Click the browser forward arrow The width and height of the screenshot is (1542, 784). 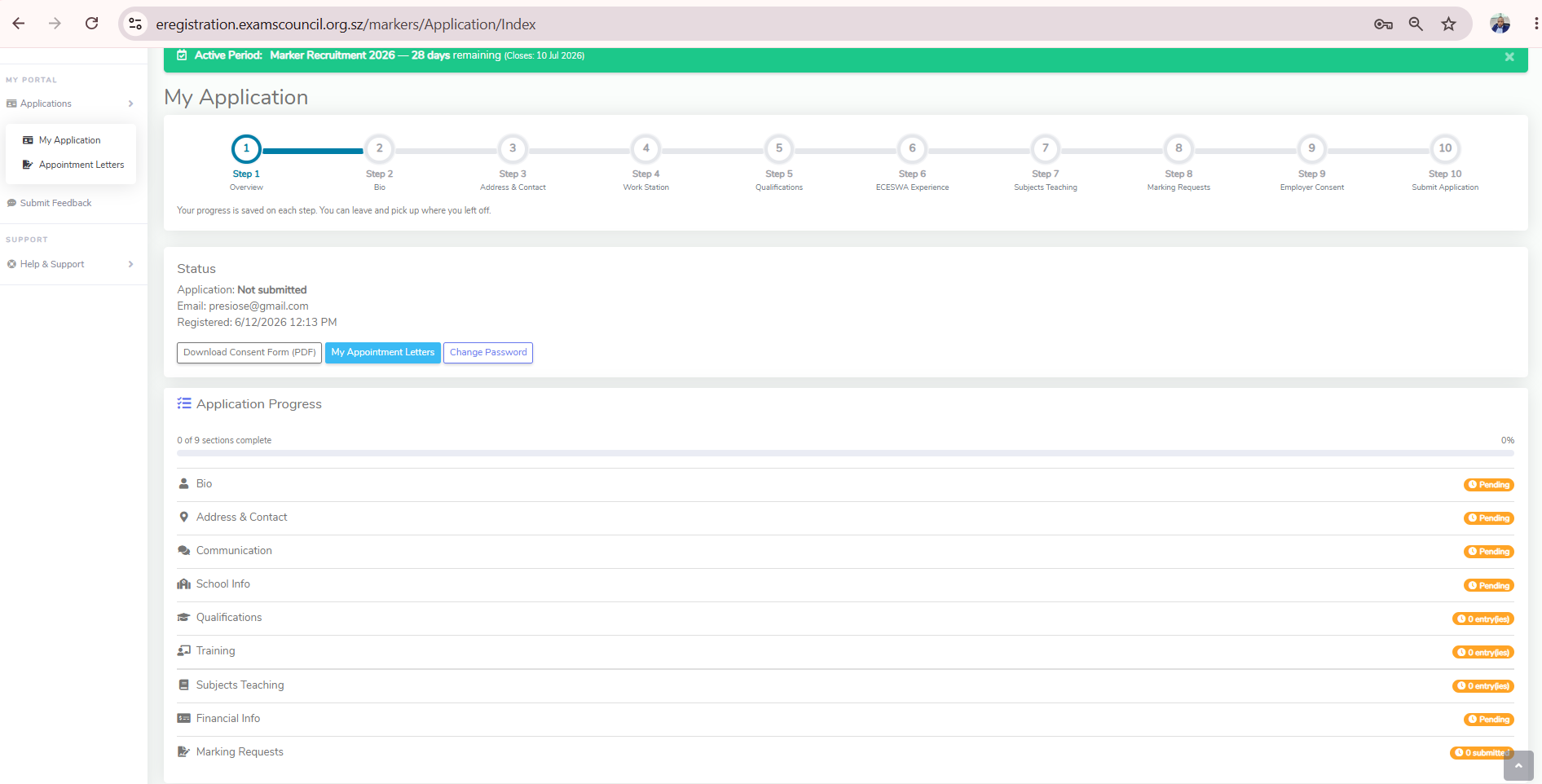pyautogui.click(x=55, y=24)
